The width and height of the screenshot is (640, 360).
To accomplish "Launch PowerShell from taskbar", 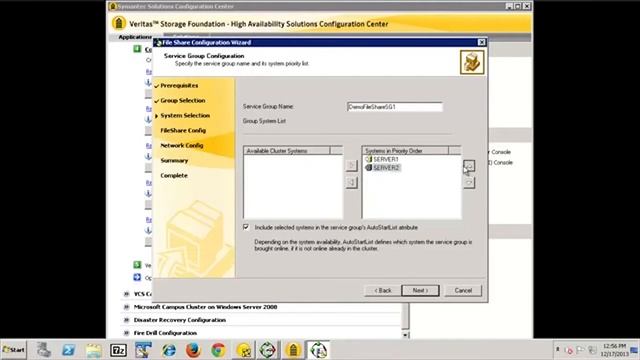I will pos(69,350).
